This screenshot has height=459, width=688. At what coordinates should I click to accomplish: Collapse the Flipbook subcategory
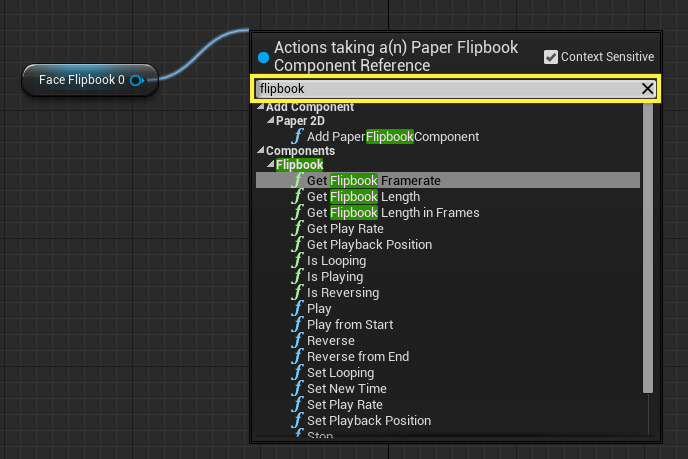[270, 165]
